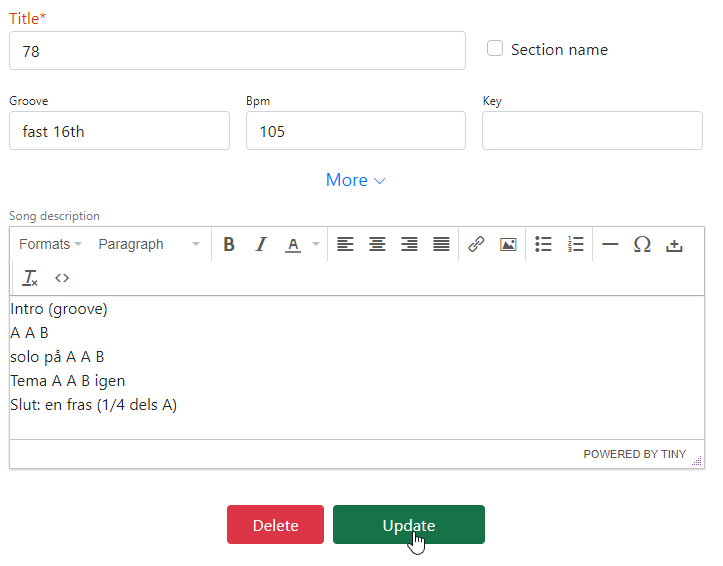Create a numbered list
This screenshot has height=566, width=723.
[x=575, y=244]
